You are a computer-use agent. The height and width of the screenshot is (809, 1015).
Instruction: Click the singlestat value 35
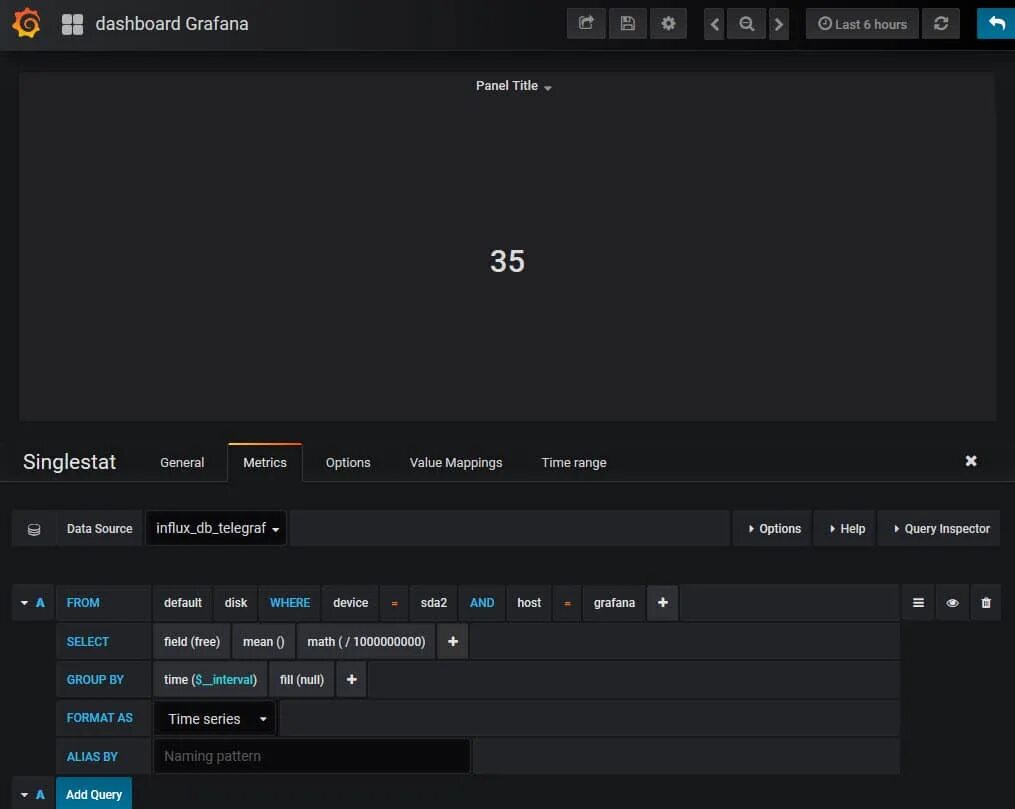click(x=508, y=261)
